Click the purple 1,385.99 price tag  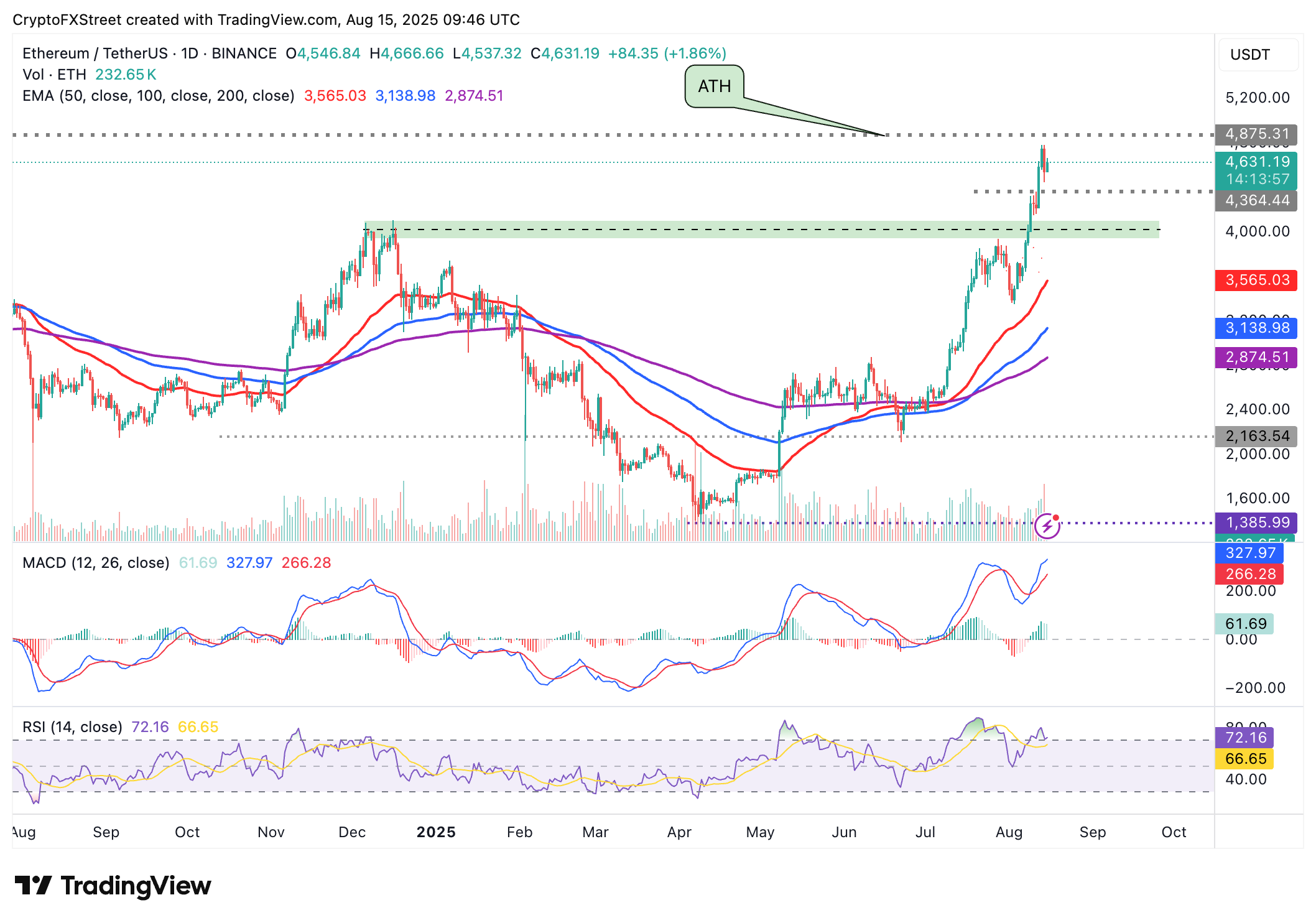[1256, 522]
